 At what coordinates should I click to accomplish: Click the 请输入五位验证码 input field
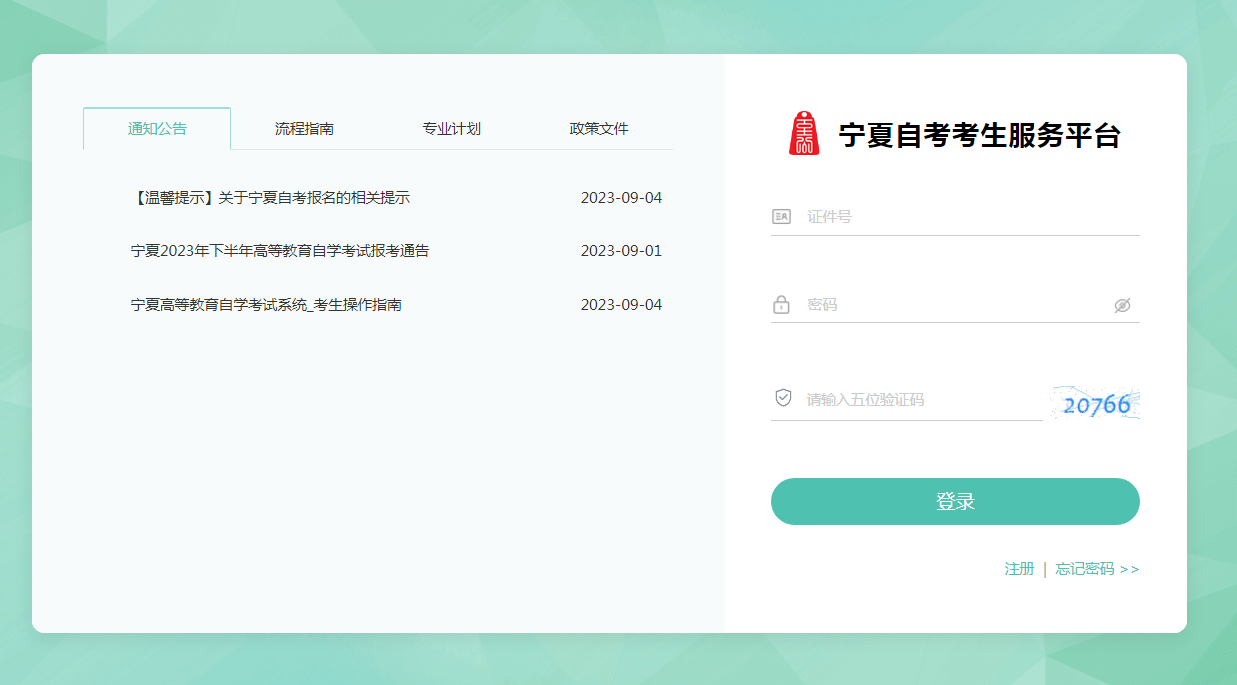pyautogui.click(x=920, y=400)
